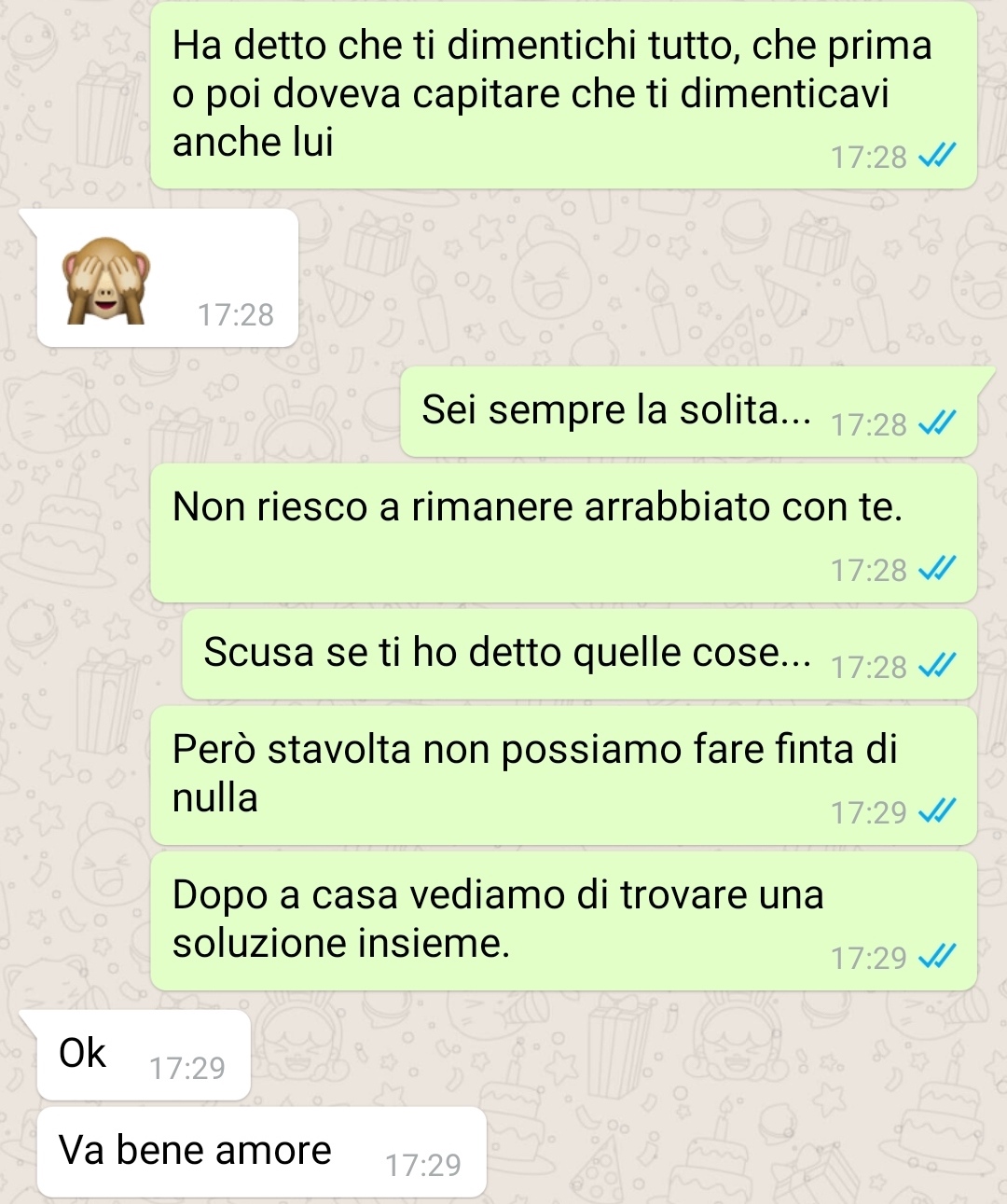Select the 'Ha detto che ti dimentichi tutto' message
Viewport: 1007px width, 1204px height.
563,95
